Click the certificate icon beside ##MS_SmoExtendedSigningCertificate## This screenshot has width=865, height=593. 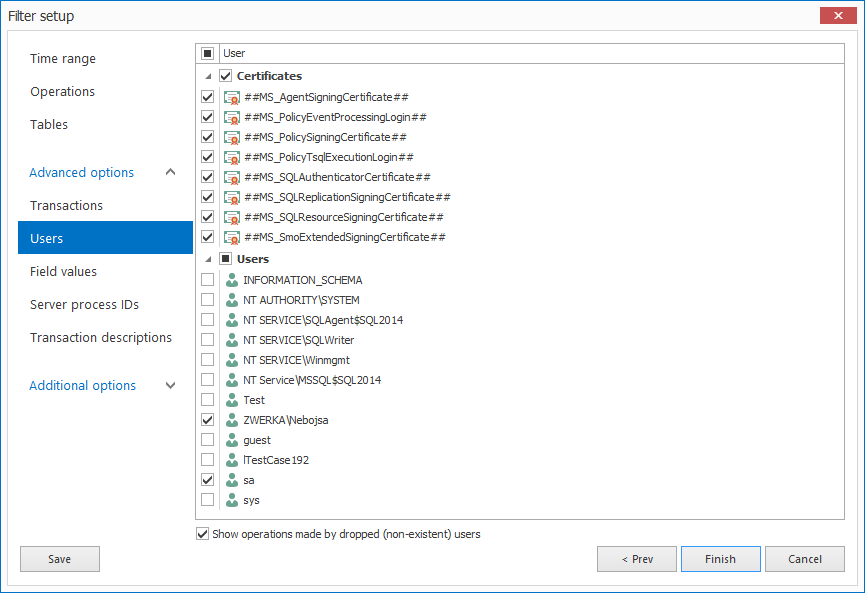pyautogui.click(x=232, y=237)
